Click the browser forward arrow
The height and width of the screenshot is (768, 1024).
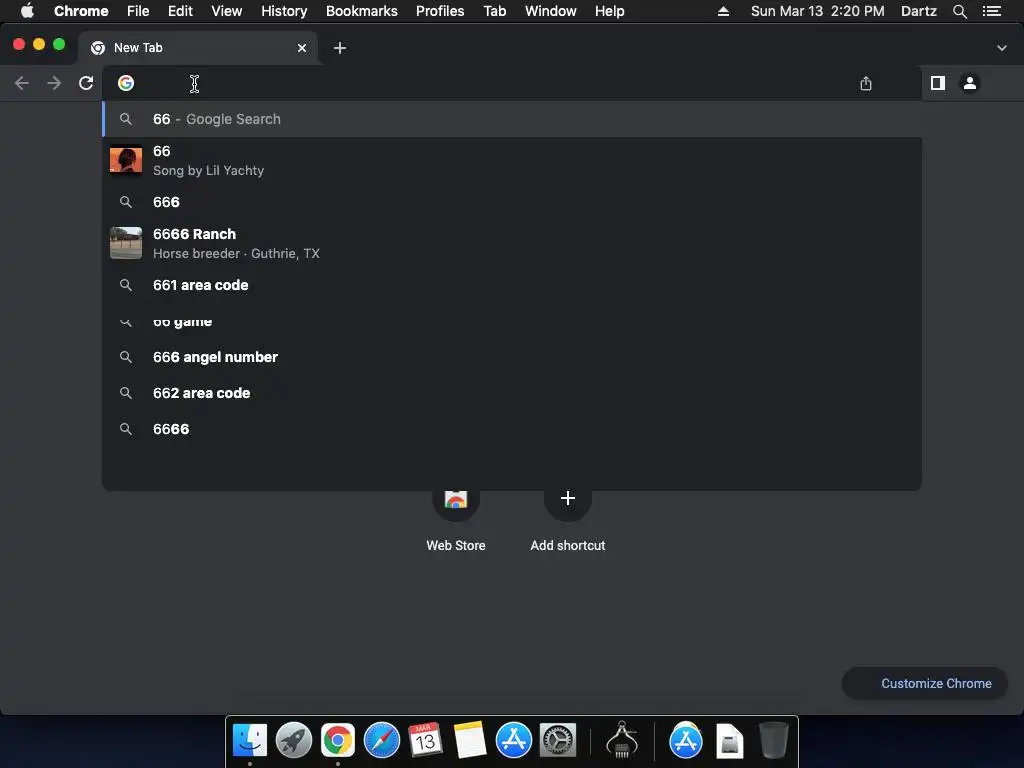[x=54, y=83]
